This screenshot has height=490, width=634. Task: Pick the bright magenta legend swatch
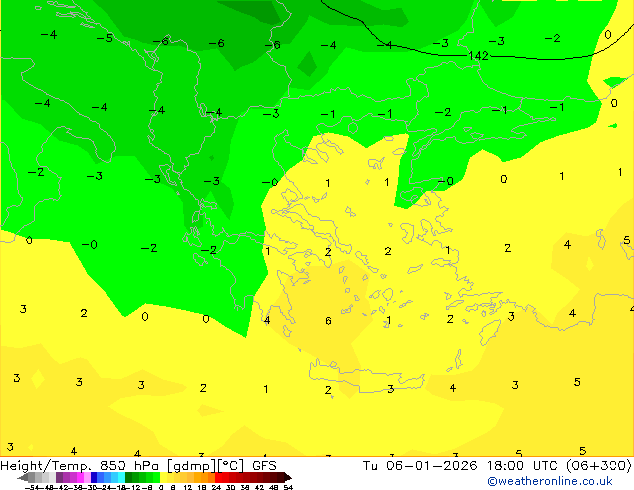tap(80, 477)
